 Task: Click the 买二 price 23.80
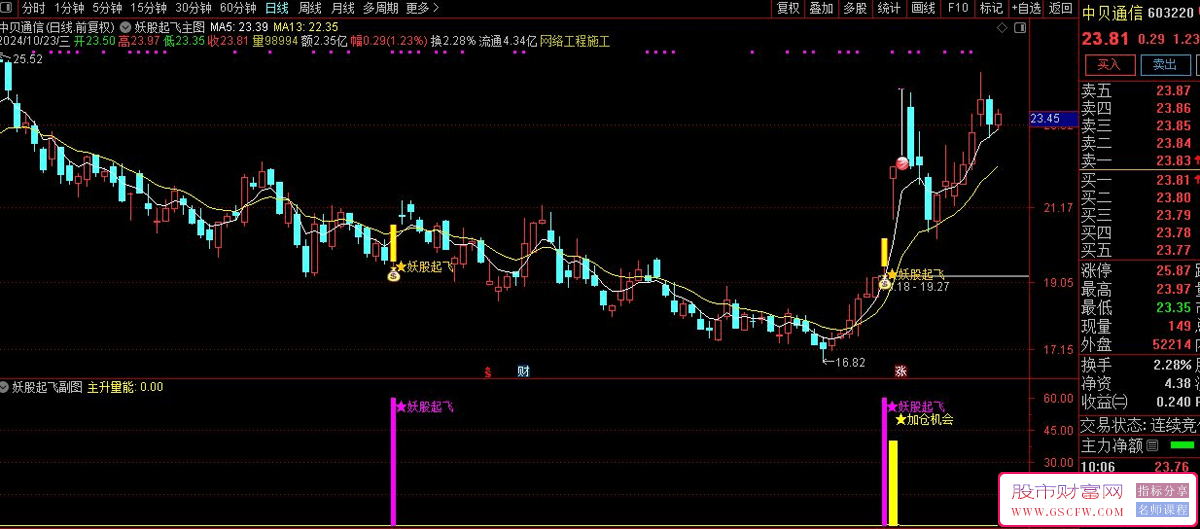pyautogui.click(x=1174, y=198)
